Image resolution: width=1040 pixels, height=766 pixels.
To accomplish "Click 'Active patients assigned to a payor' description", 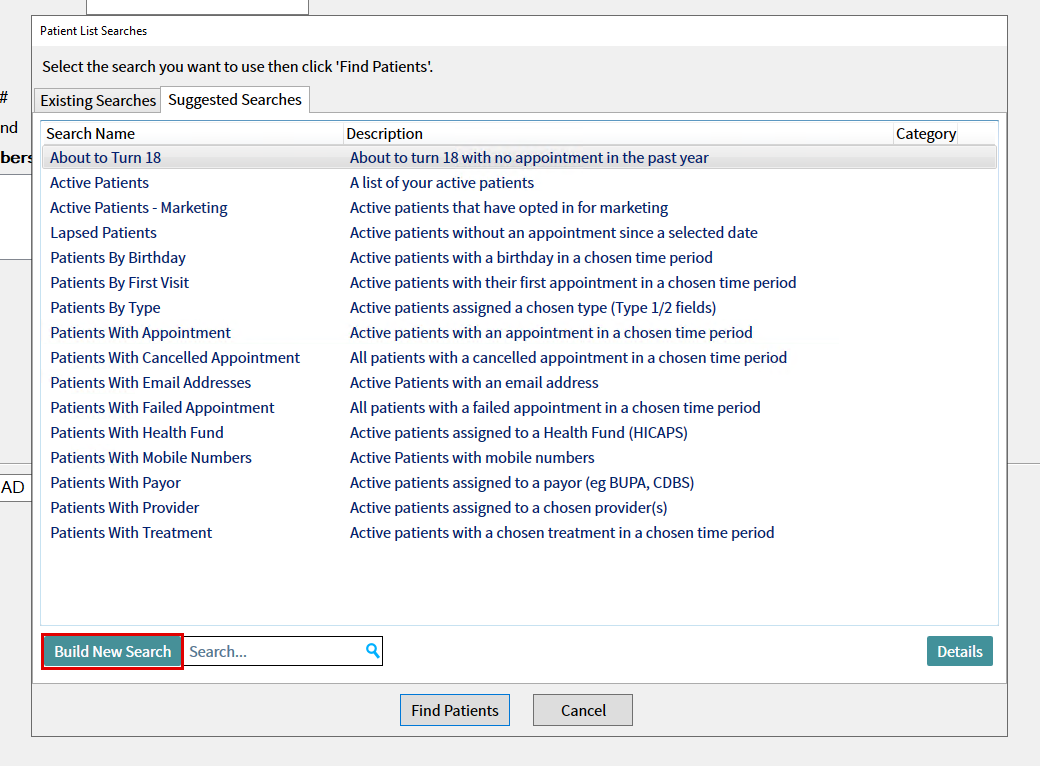I will point(522,483).
